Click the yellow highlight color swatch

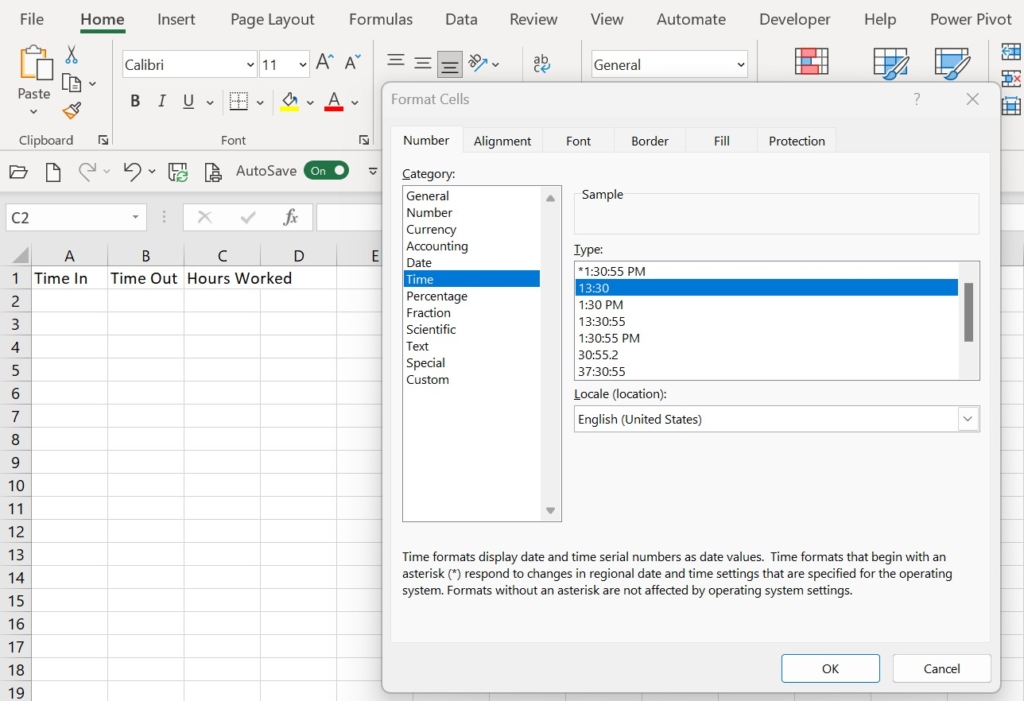pos(289,108)
